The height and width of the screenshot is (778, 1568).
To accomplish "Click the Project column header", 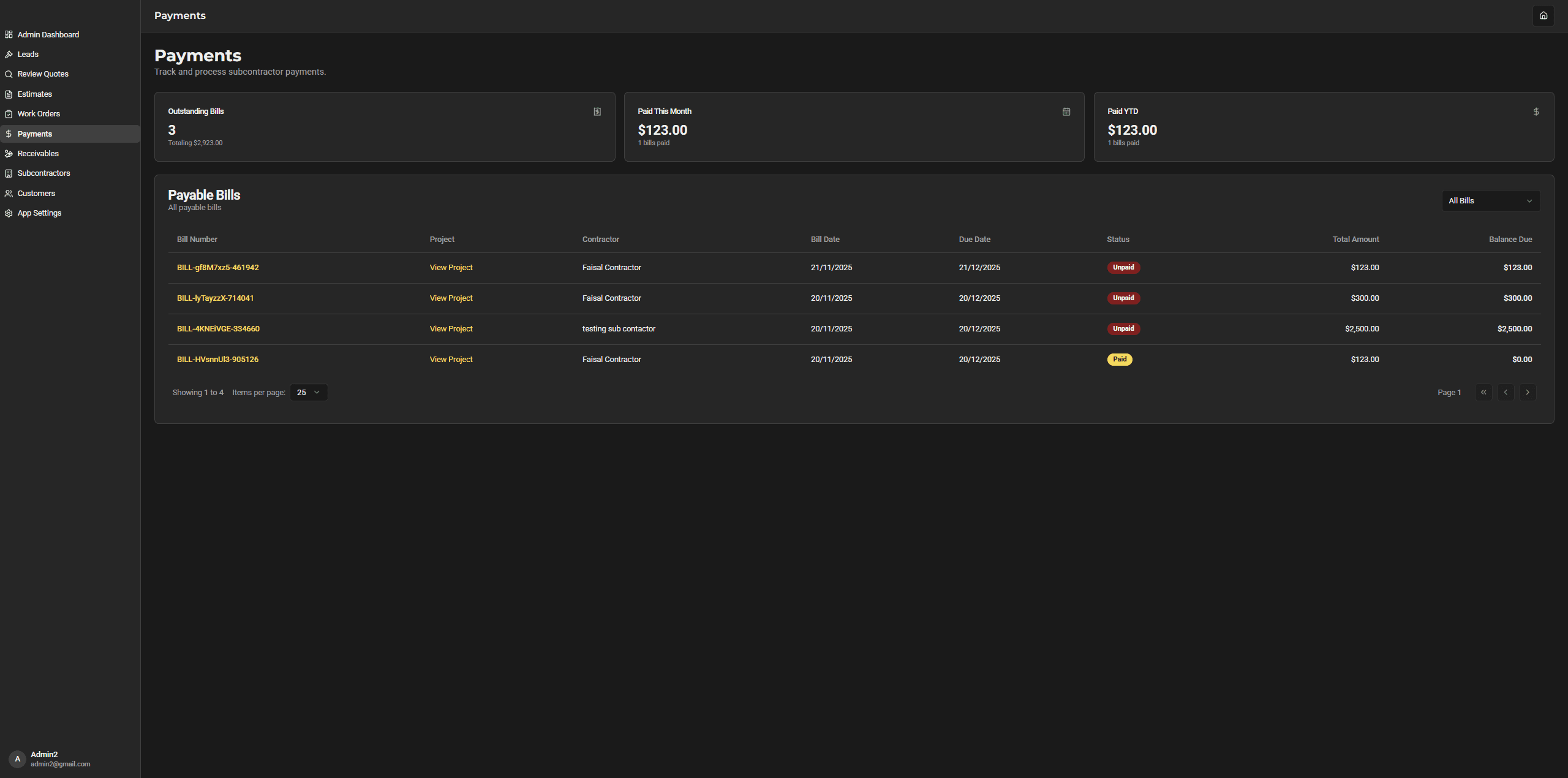I will coord(442,240).
